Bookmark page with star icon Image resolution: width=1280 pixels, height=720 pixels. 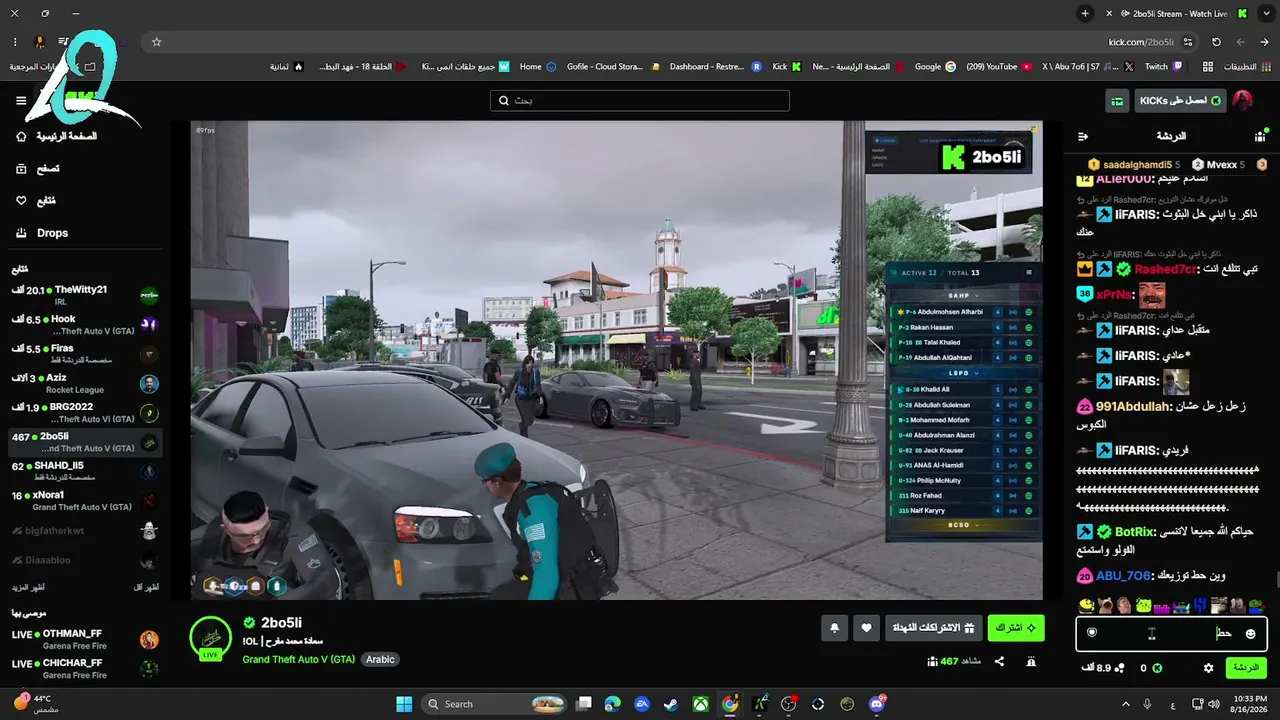coord(156,42)
